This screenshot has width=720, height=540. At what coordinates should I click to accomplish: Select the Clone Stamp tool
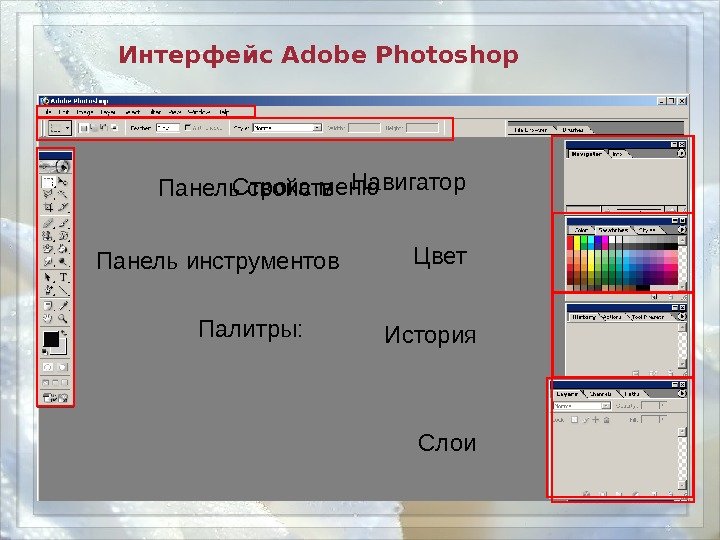point(48,236)
